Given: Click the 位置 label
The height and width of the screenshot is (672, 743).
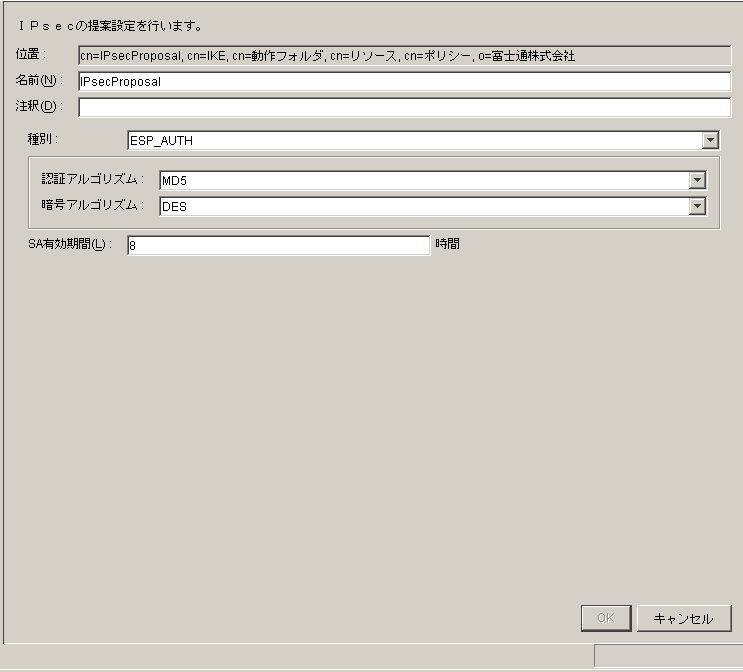Looking at the screenshot, I should coord(31,54).
